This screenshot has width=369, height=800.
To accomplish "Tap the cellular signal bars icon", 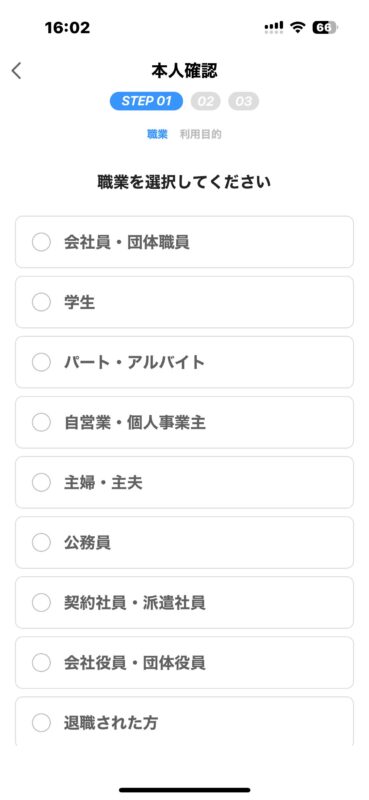I will [x=274, y=28].
